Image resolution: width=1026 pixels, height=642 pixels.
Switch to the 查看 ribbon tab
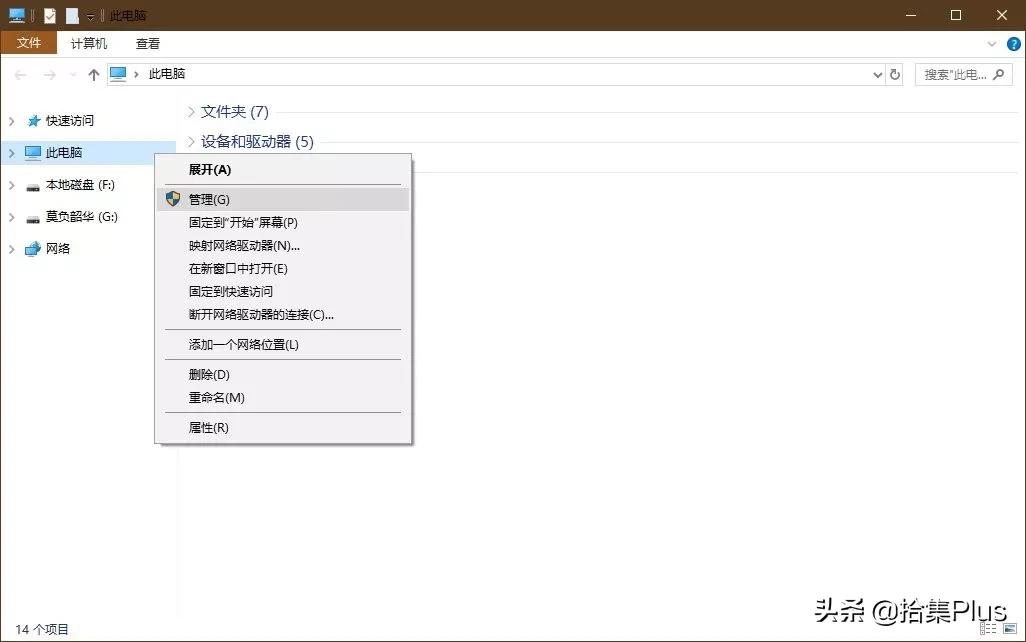point(147,43)
